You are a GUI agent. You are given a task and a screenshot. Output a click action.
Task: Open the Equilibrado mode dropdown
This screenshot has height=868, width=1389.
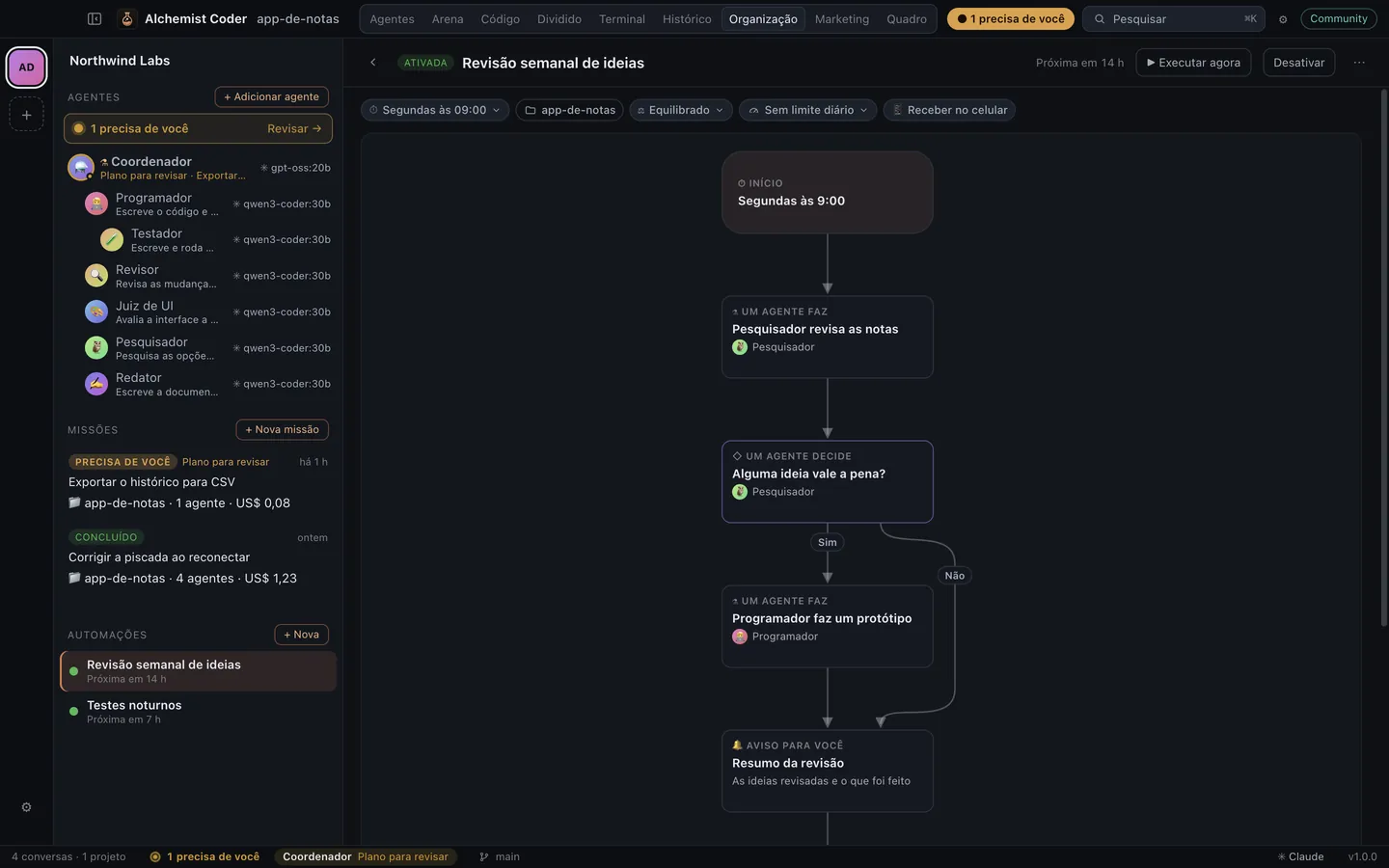[681, 110]
